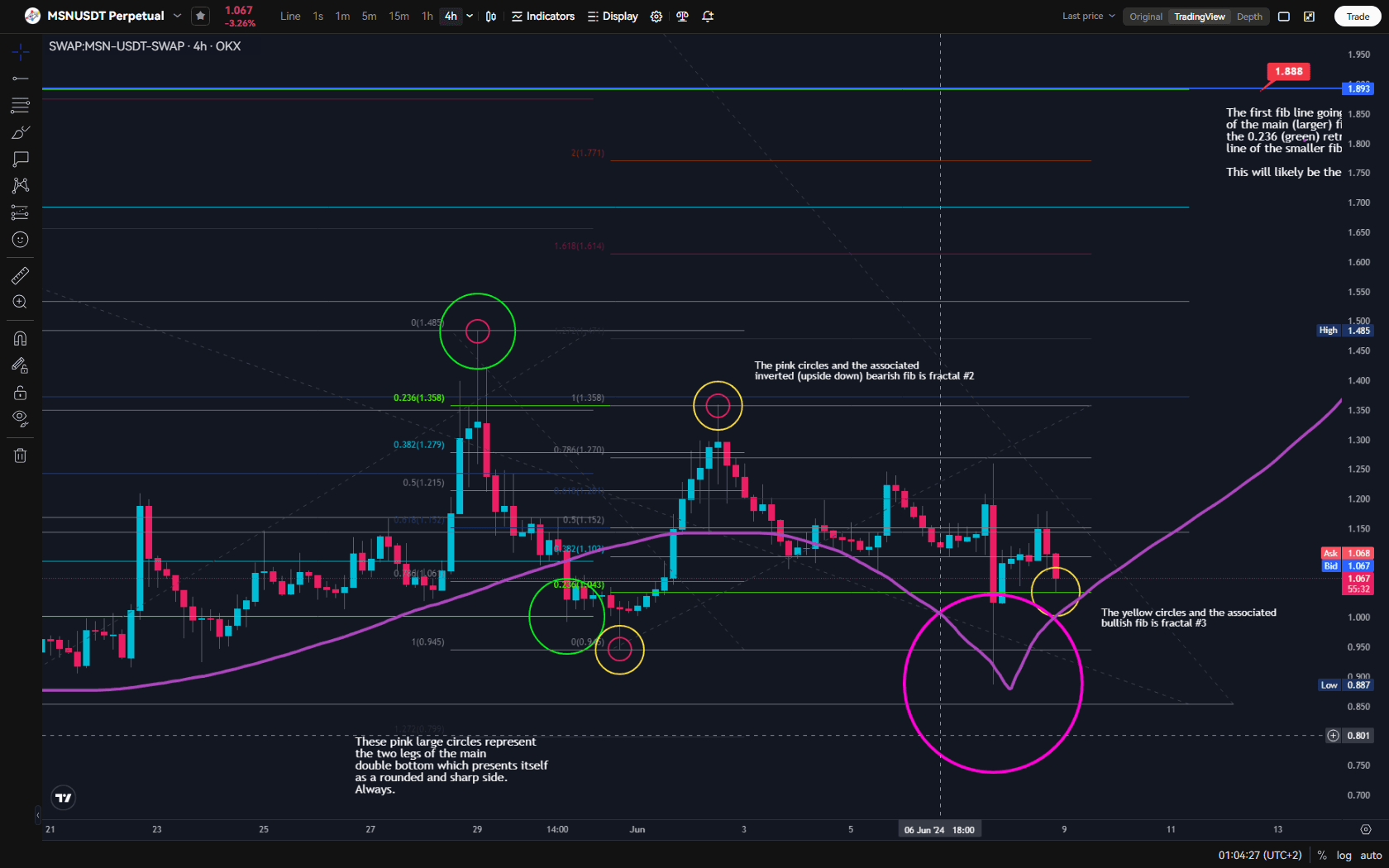Select the 5m timeframe
This screenshot has height=868, width=1389.
(369, 17)
